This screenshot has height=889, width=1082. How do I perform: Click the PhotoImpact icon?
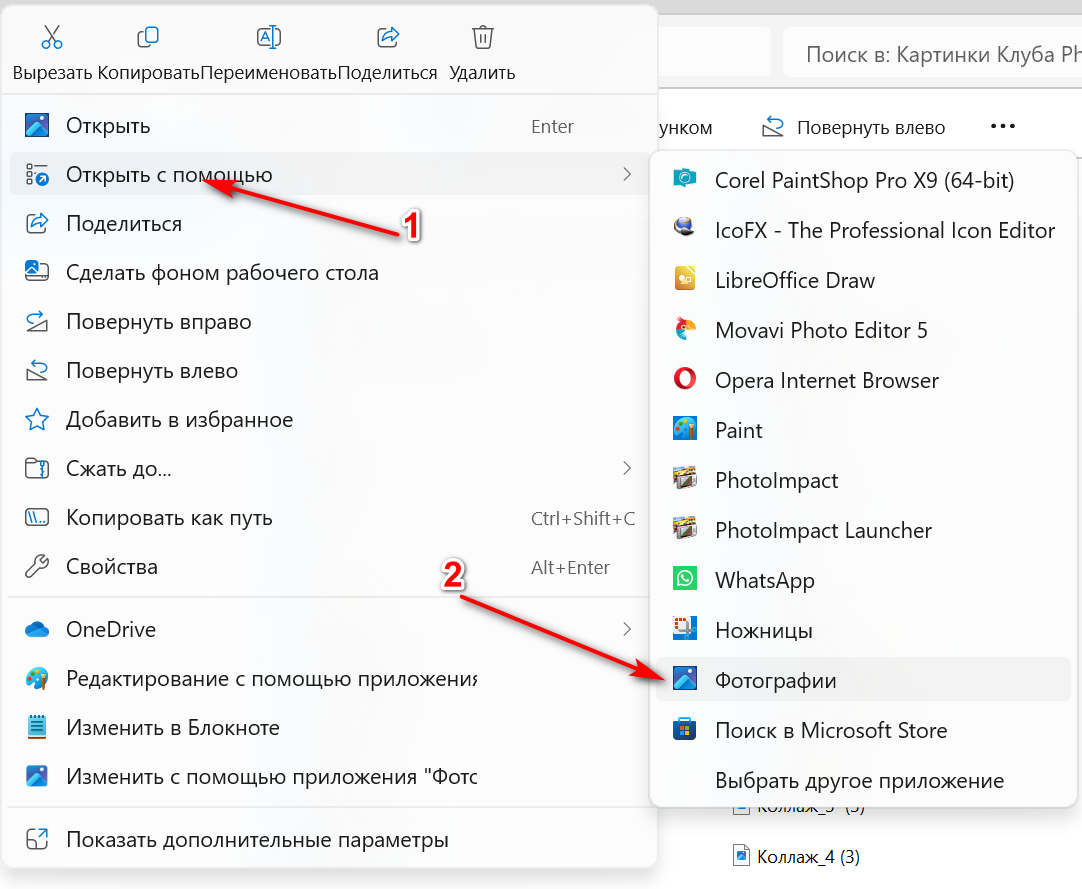[685, 479]
